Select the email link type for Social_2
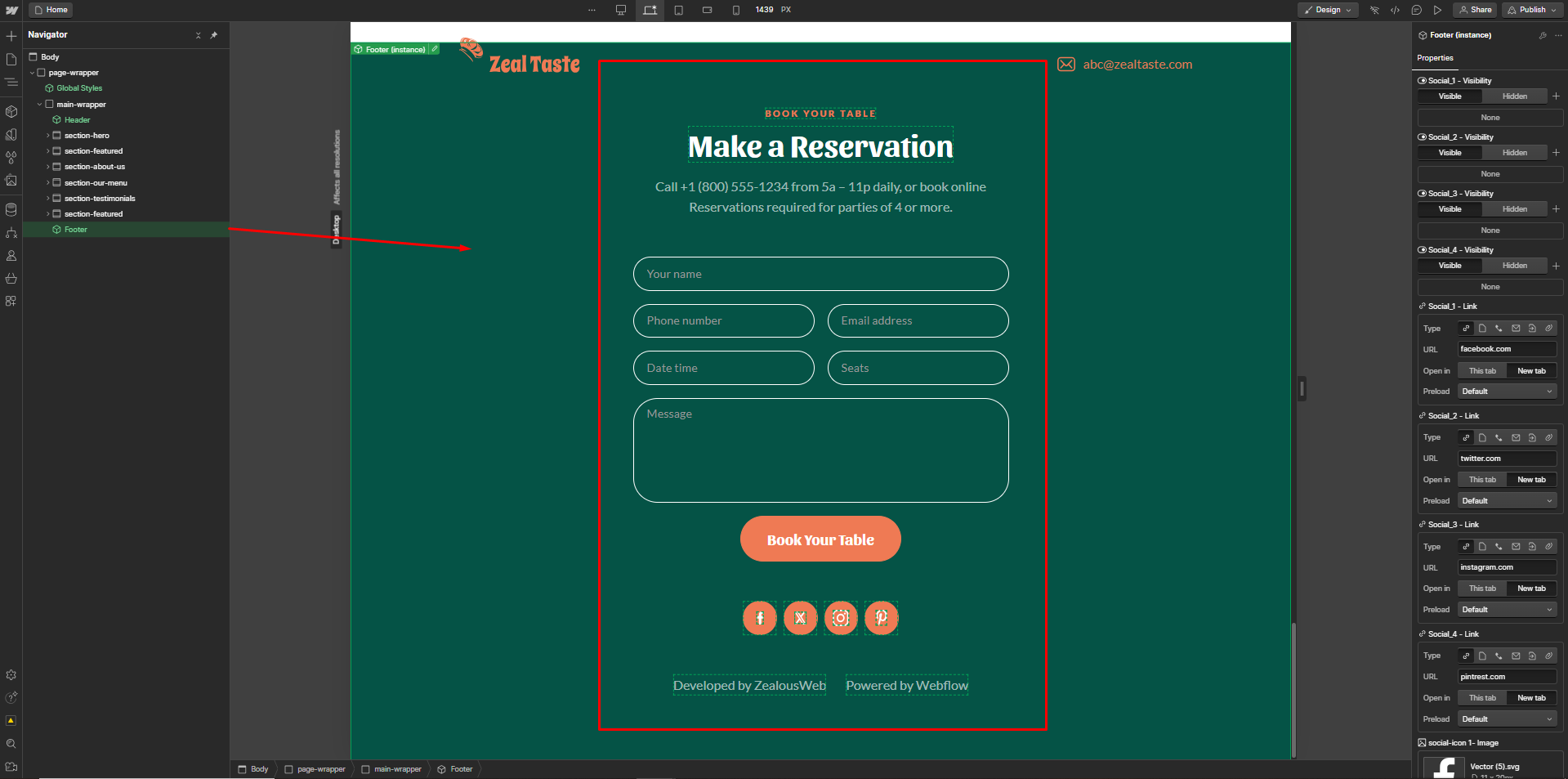This screenshot has height=779, width=1568. (1515, 437)
